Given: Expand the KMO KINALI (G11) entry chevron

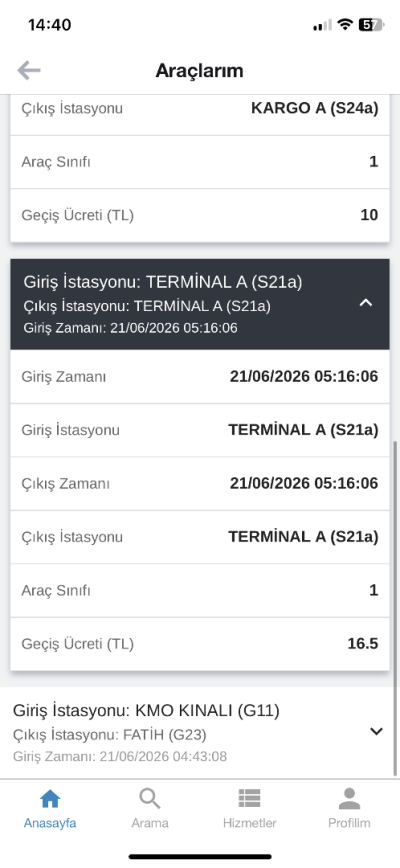Looking at the screenshot, I should pyautogui.click(x=376, y=731).
